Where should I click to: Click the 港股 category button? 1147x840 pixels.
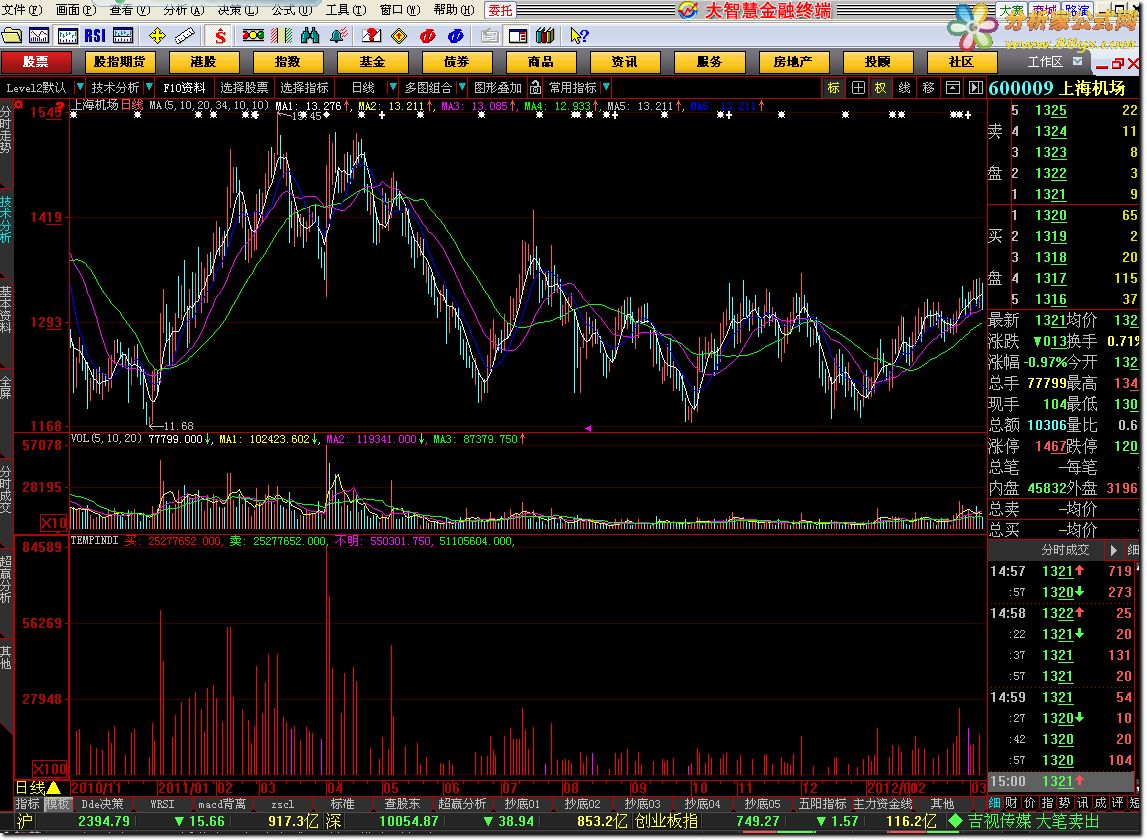click(x=204, y=61)
